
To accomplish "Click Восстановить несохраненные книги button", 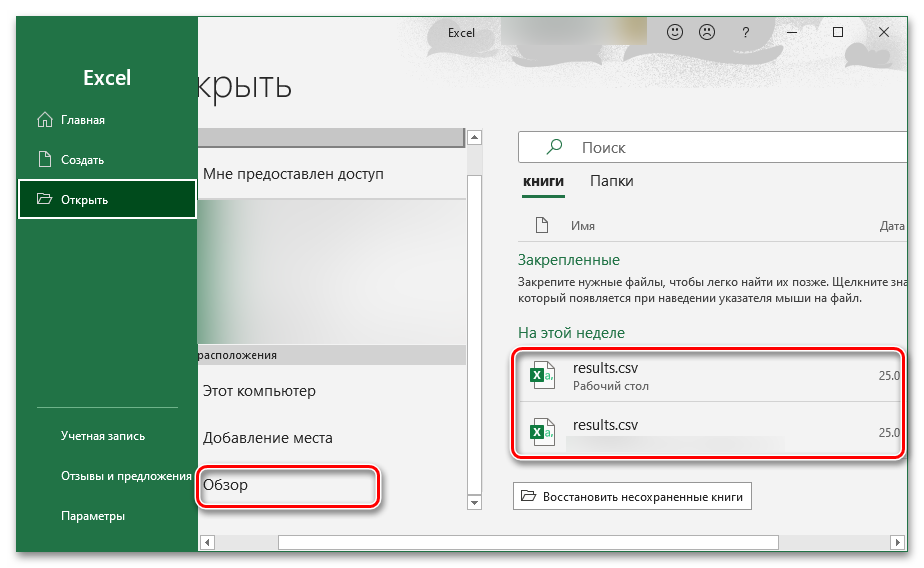I will point(632,496).
